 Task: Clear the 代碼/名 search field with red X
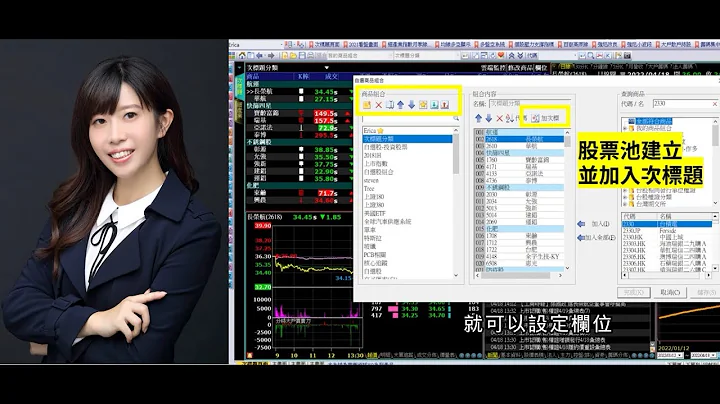tap(714, 104)
